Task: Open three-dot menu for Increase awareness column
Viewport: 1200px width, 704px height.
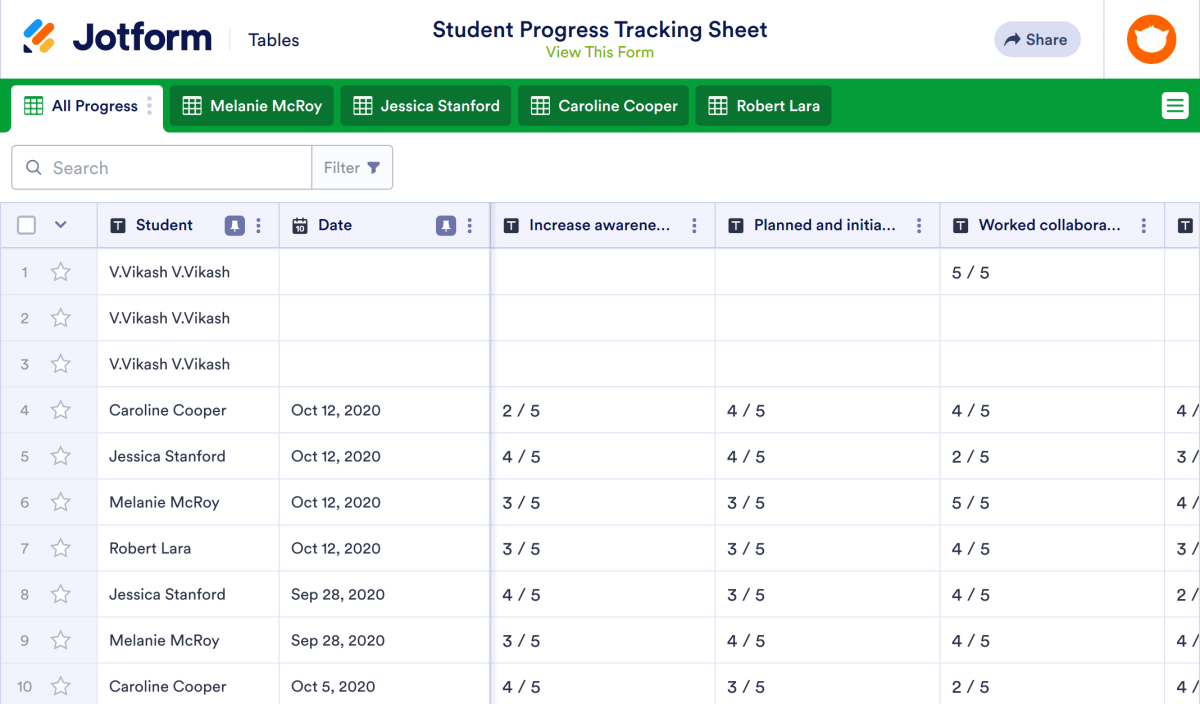Action: pos(694,226)
